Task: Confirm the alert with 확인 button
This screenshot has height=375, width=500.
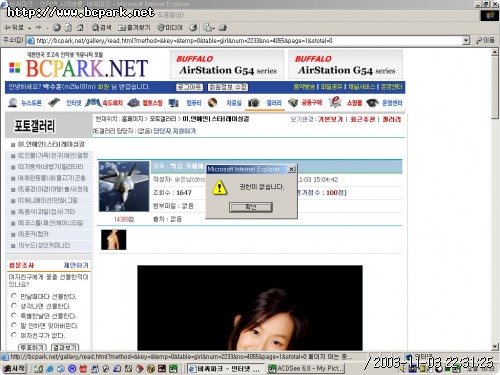Action: tap(251, 207)
